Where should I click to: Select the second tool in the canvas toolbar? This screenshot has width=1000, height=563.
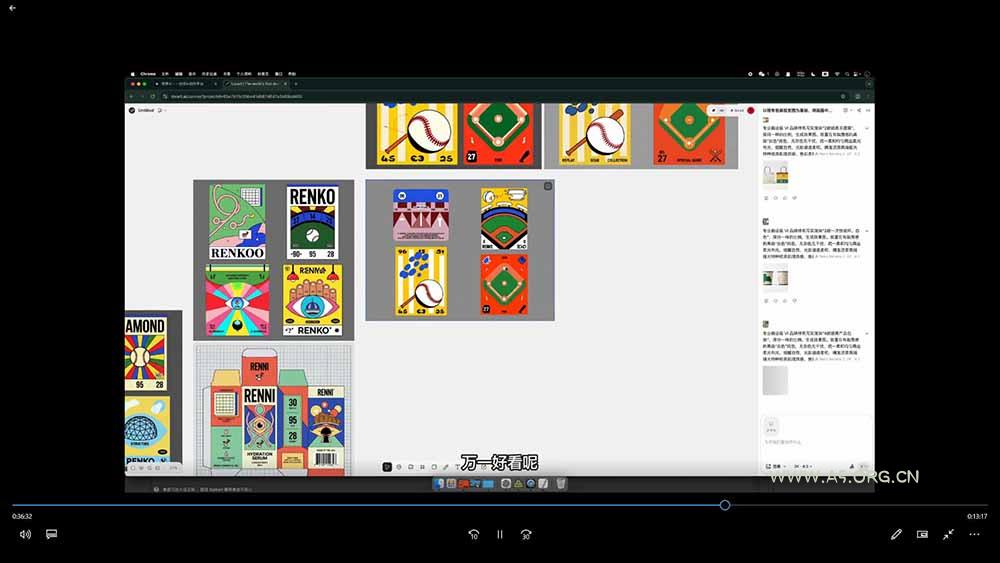pos(399,467)
